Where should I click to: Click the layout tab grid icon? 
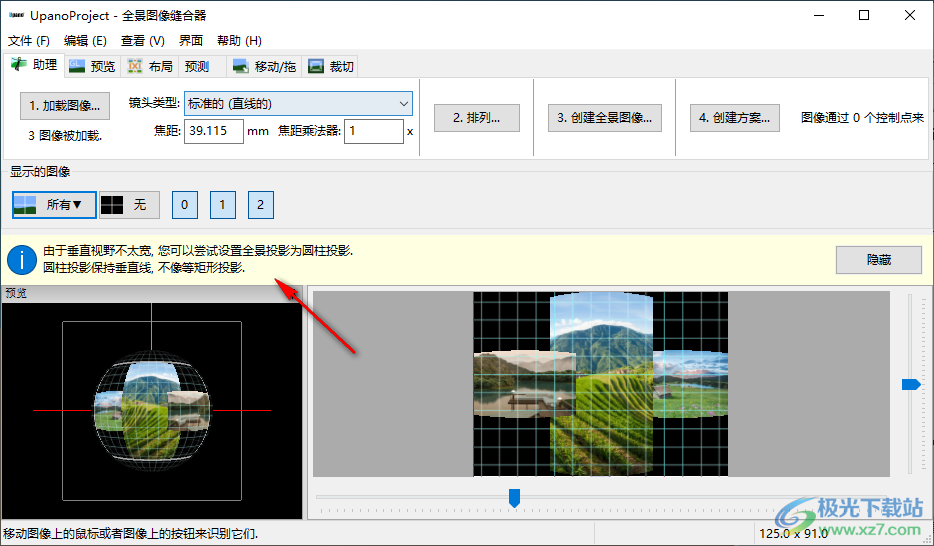pos(135,66)
